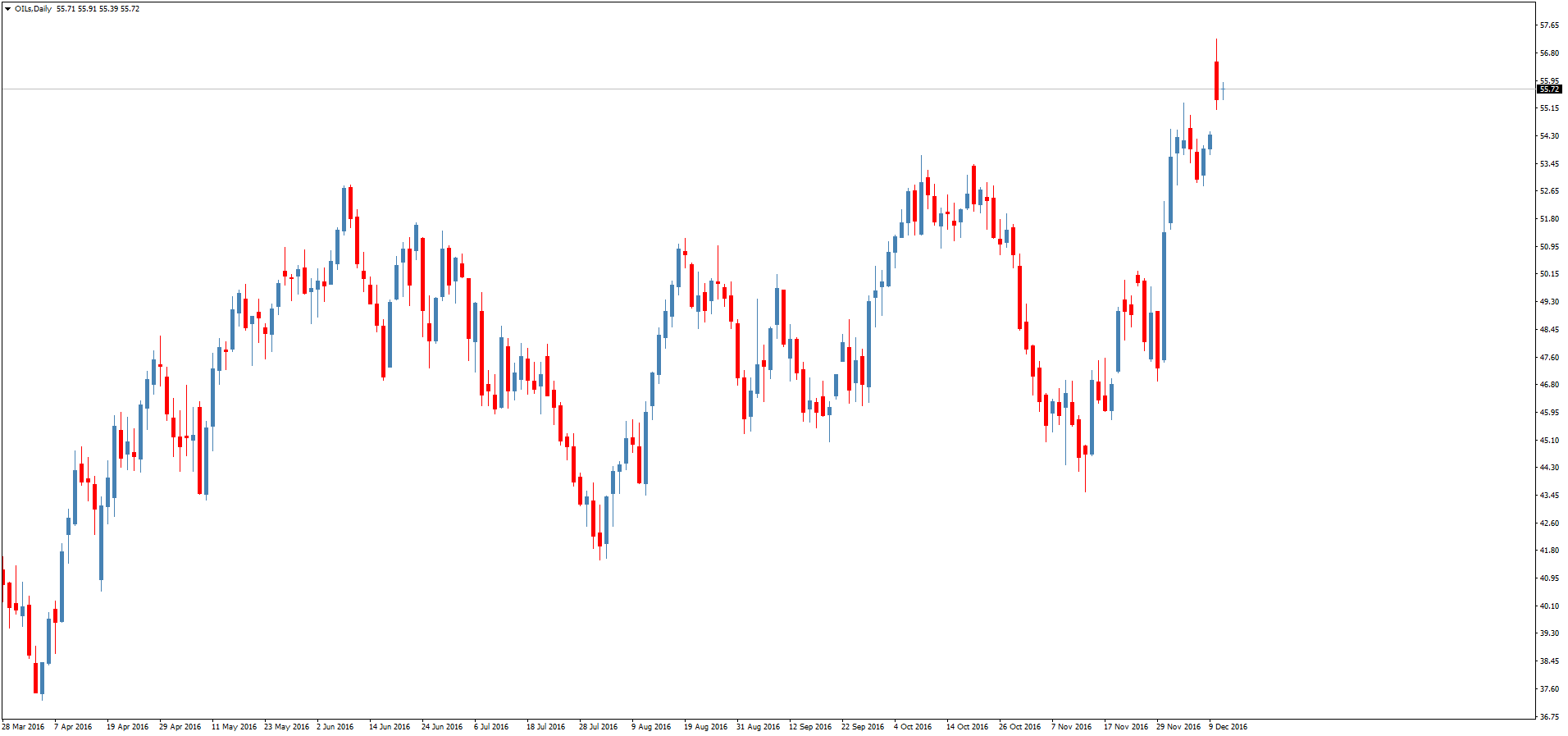Viewport: 1568px width, 736px height.
Task: Click the 2 Jun 2016 date label
Action: (x=335, y=727)
